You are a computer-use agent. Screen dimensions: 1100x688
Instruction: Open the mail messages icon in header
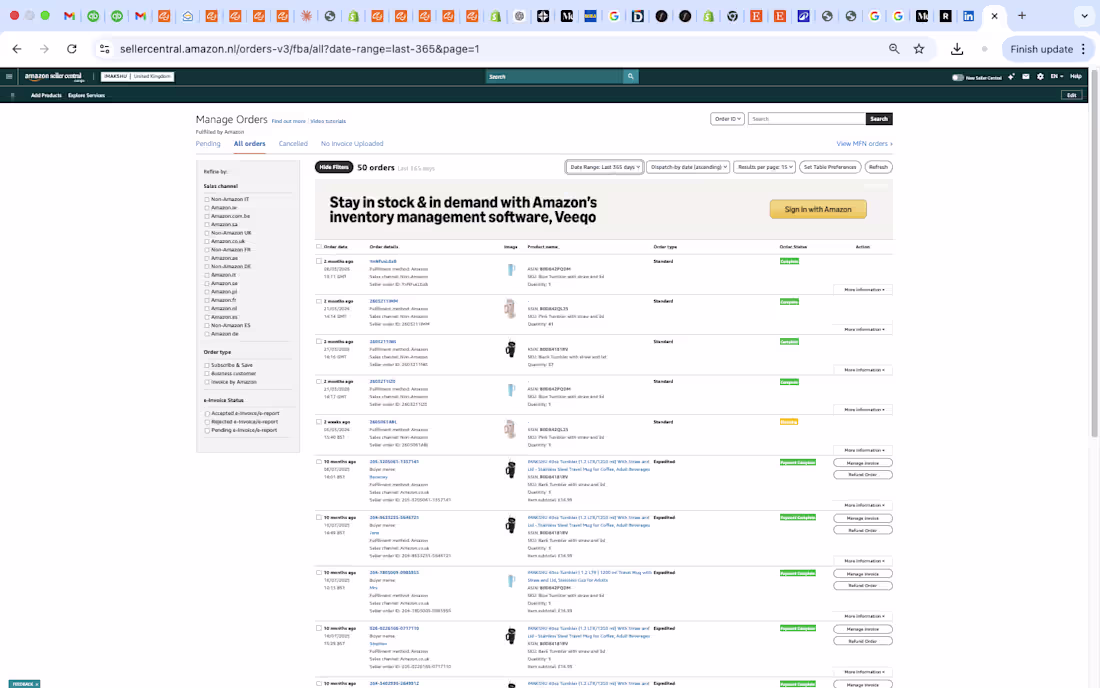pos(1026,76)
